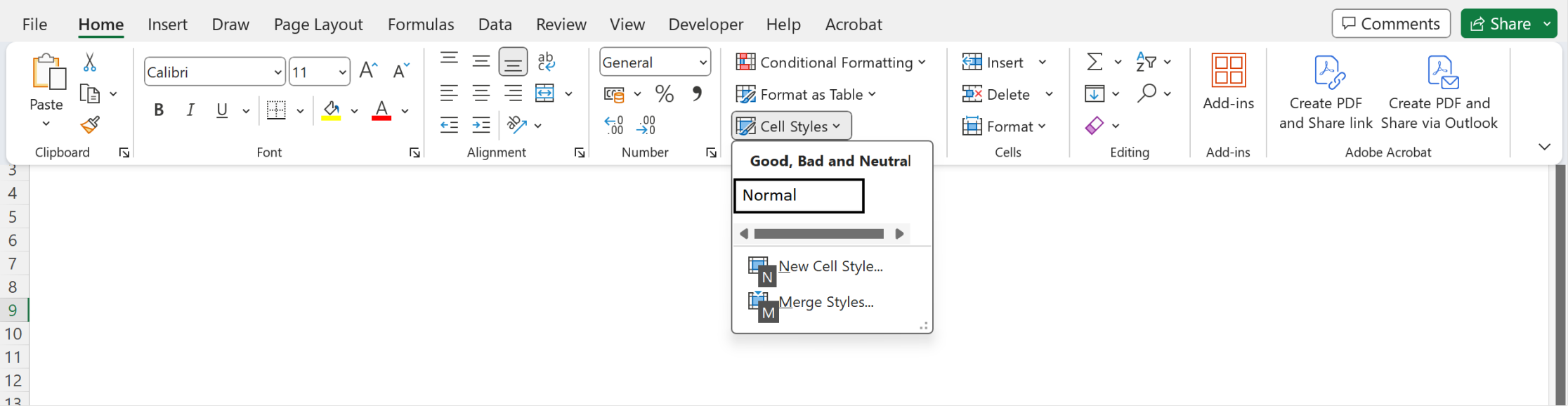Toggle Italic formatting
The height and width of the screenshot is (406, 1568).
click(x=190, y=110)
